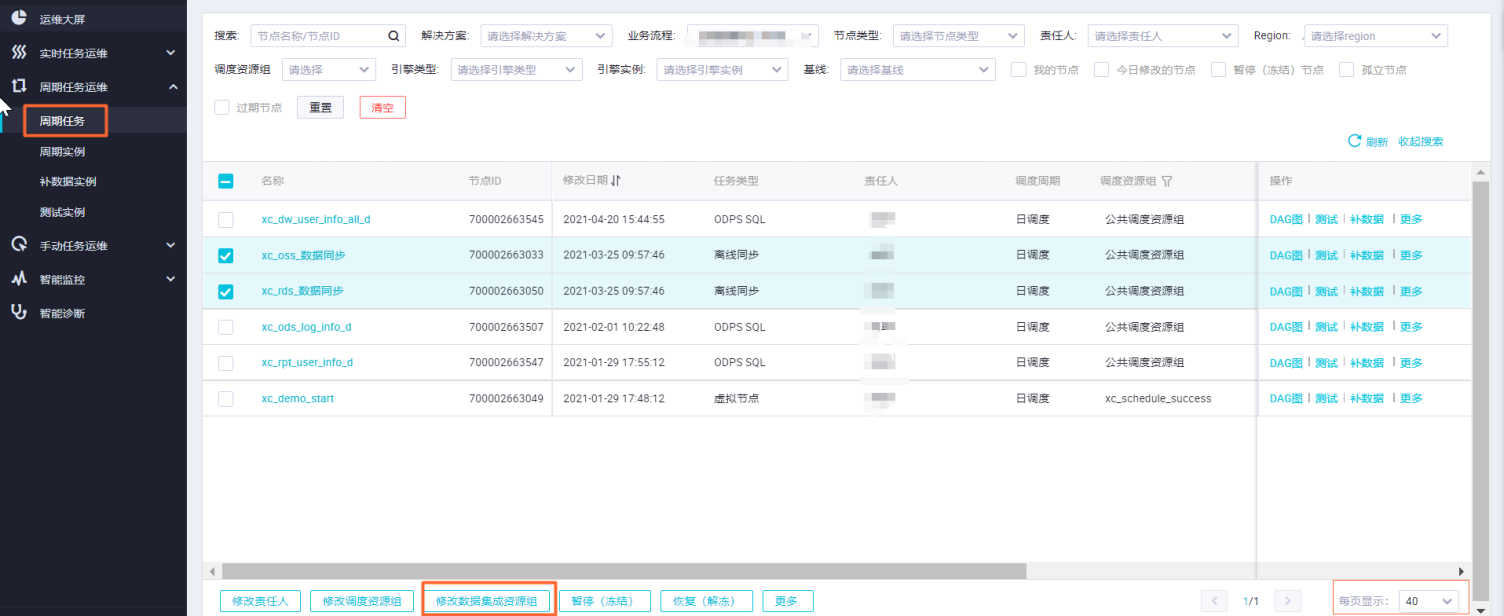This screenshot has height=616, width=1504.
Task: Check the xc_demo_start row checkbox
Action: (226, 398)
